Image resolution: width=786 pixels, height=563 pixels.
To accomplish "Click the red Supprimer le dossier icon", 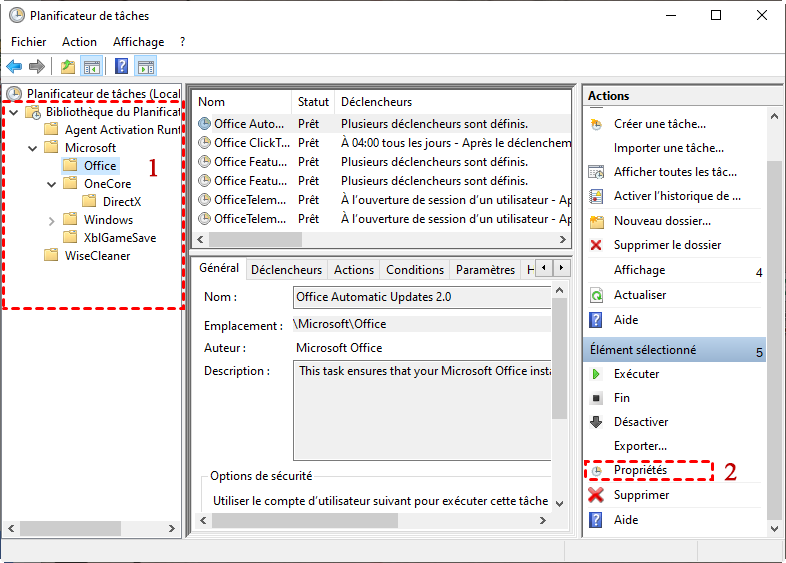I will pos(596,245).
